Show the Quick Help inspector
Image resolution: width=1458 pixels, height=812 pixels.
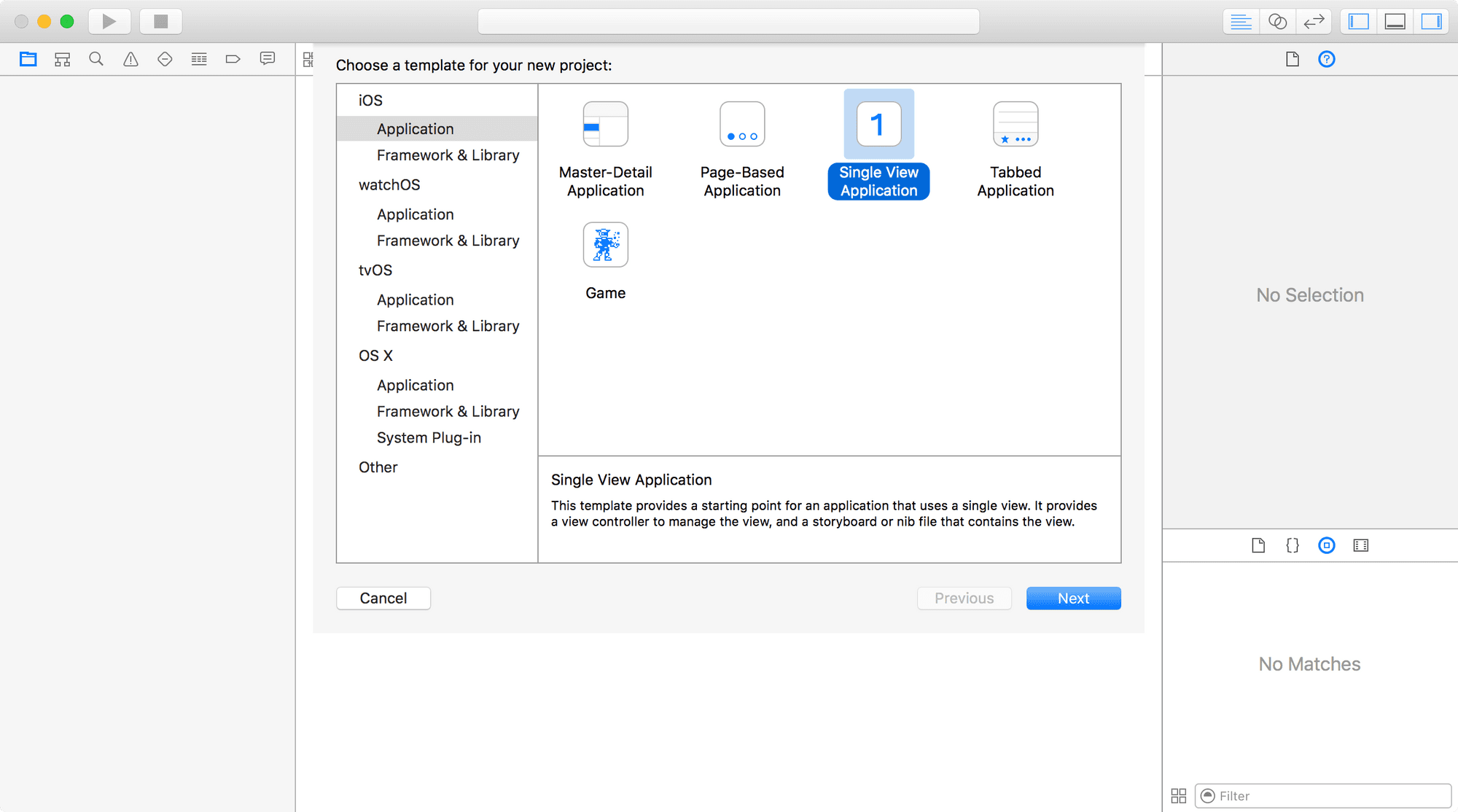tap(1327, 59)
